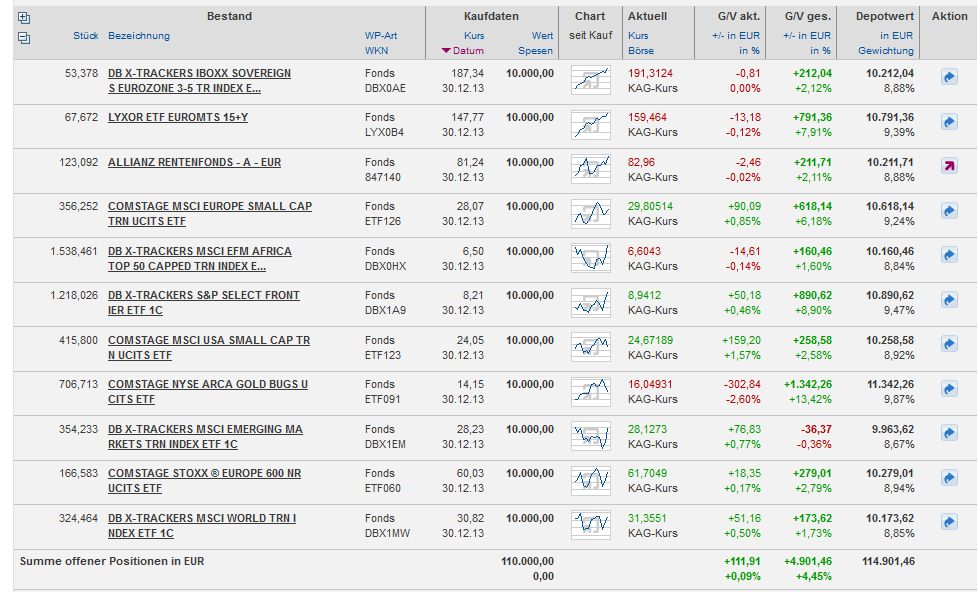Click action arrow for S&P Select Frontier row
This screenshot has height=592, width=977.
[949, 301]
